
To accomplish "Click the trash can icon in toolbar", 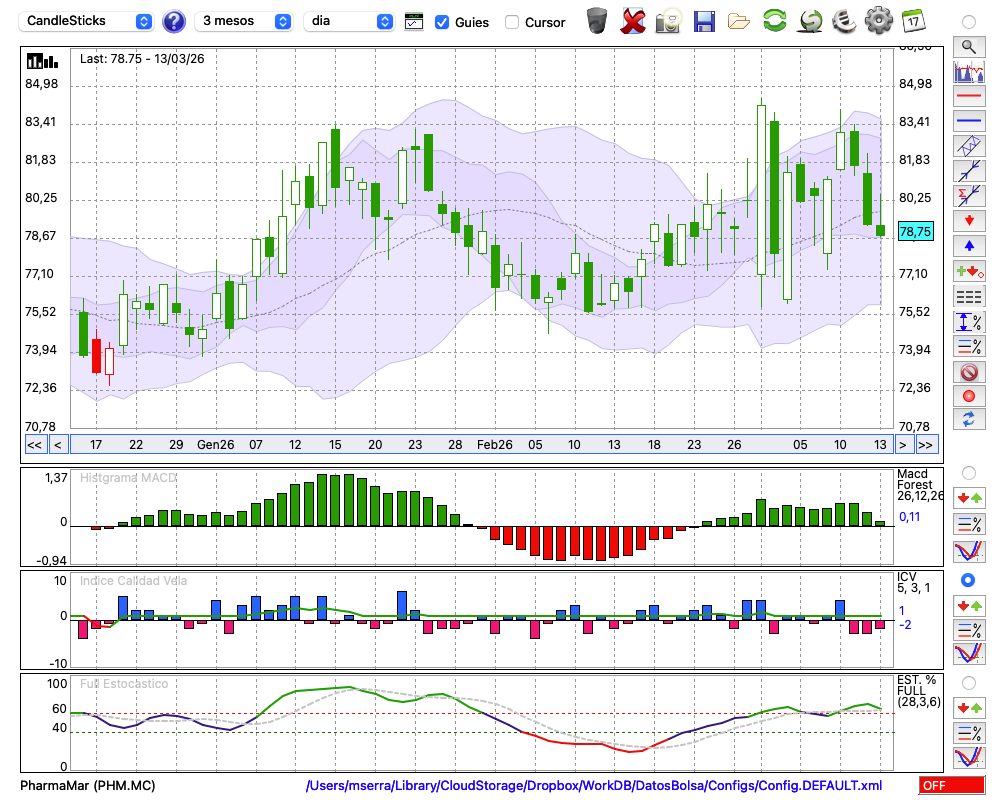I will click(597, 20).
